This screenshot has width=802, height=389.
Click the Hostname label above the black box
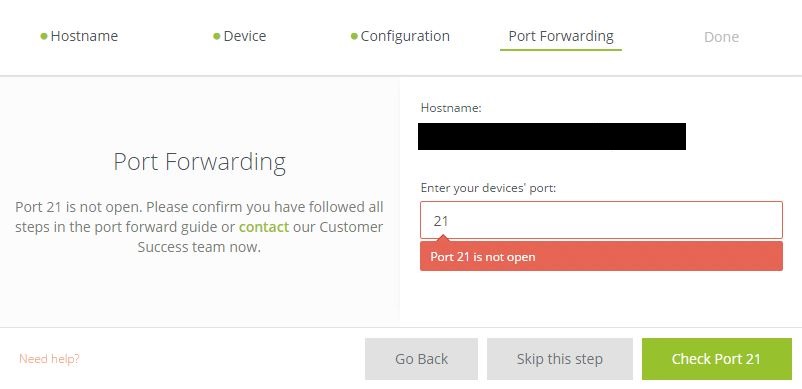(451, 108)
